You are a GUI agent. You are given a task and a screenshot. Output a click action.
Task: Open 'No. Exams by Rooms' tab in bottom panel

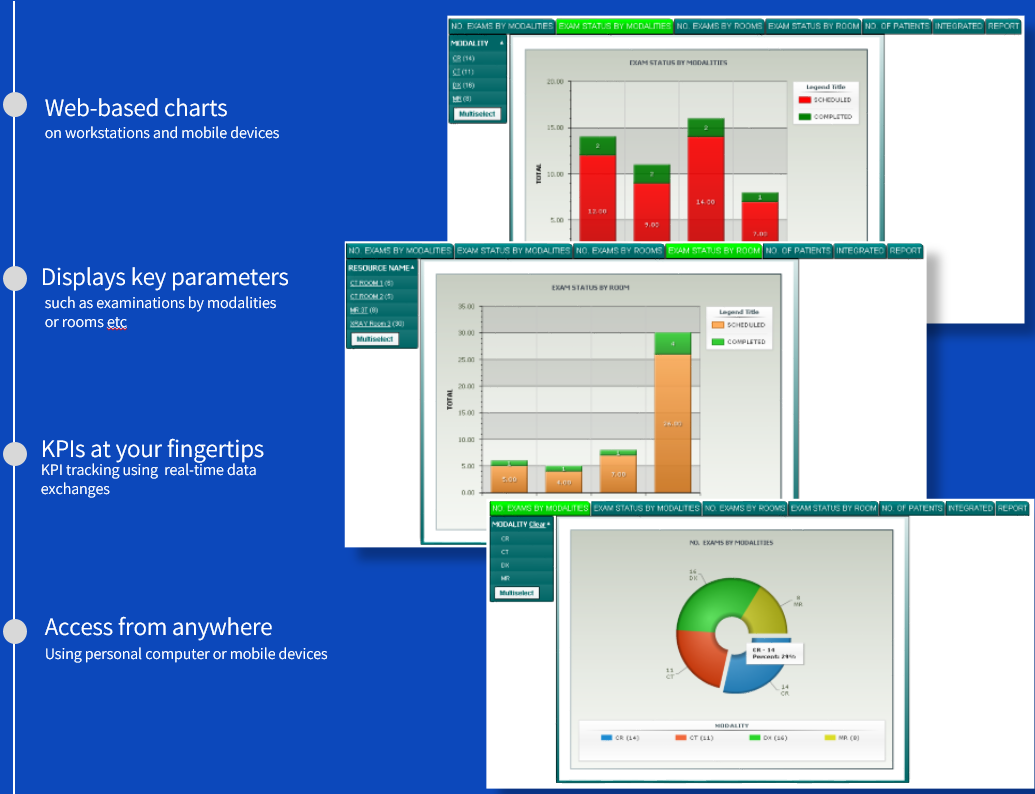(x=745, y=508)
